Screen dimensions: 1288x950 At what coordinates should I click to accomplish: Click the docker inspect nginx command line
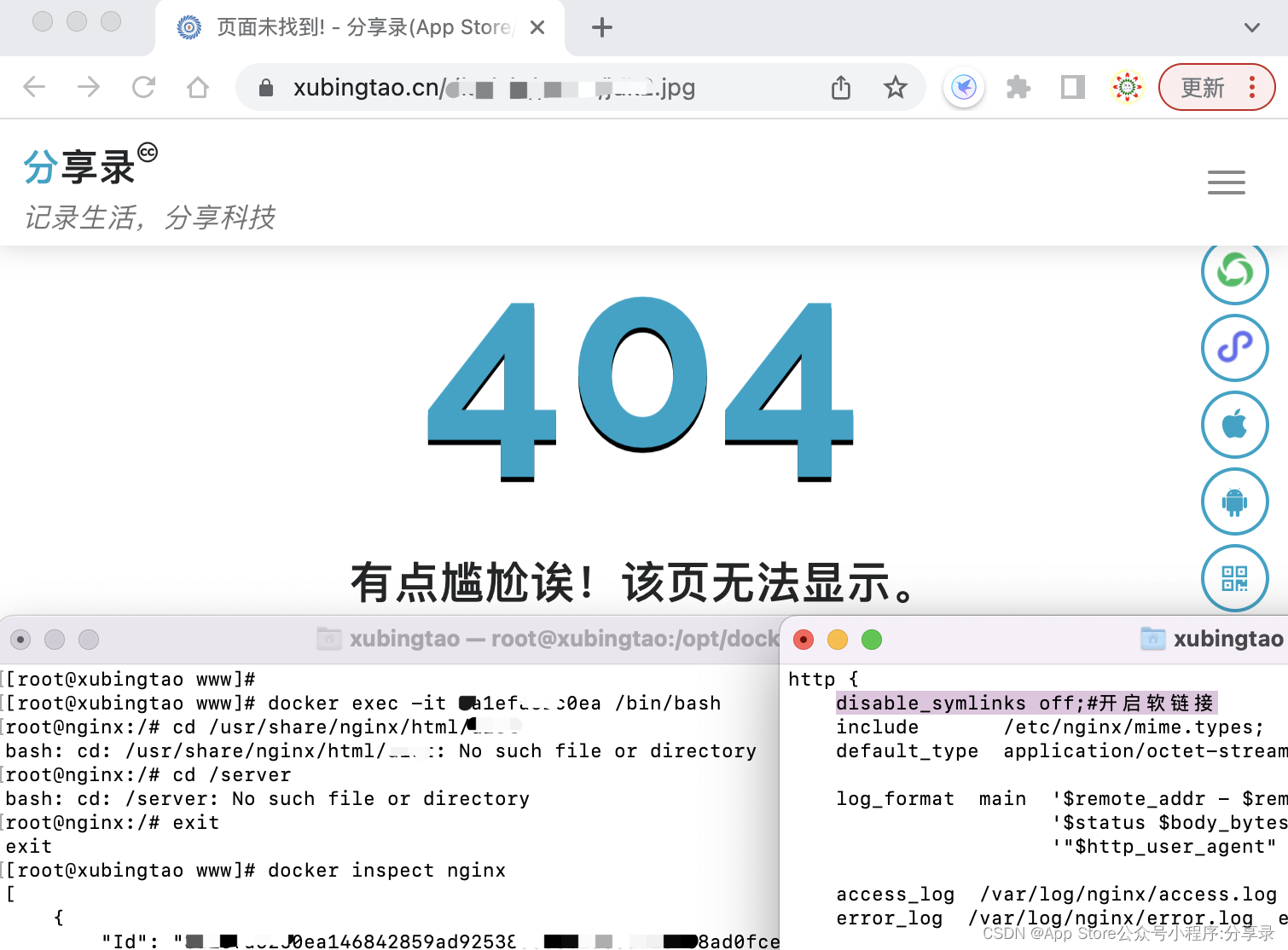(x=256, y=870)
